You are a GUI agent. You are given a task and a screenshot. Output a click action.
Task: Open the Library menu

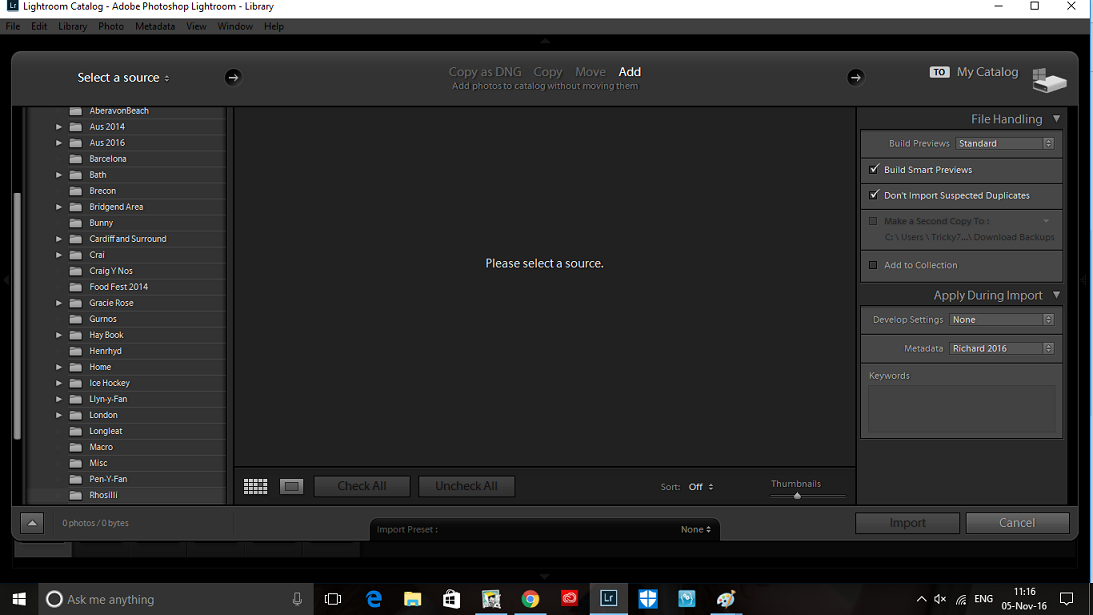(x=72, y=26)
